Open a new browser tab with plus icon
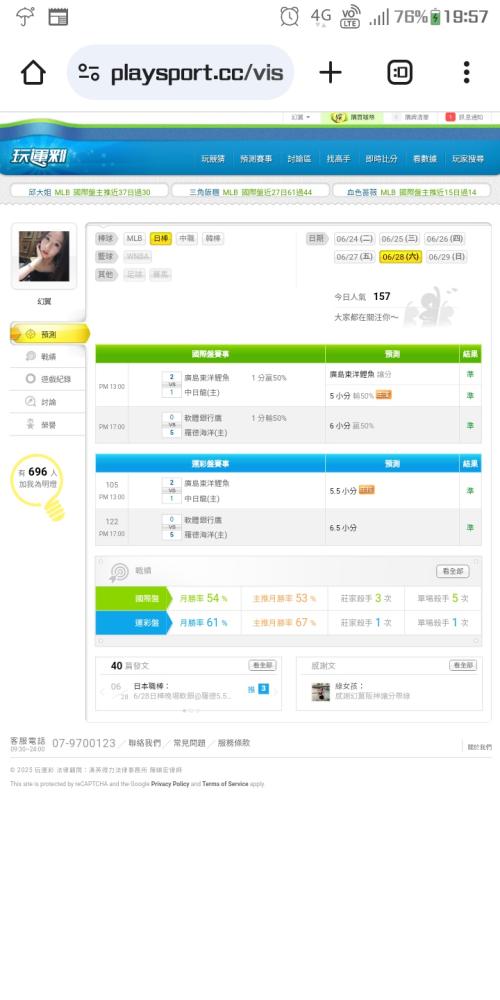 point(330,72)
